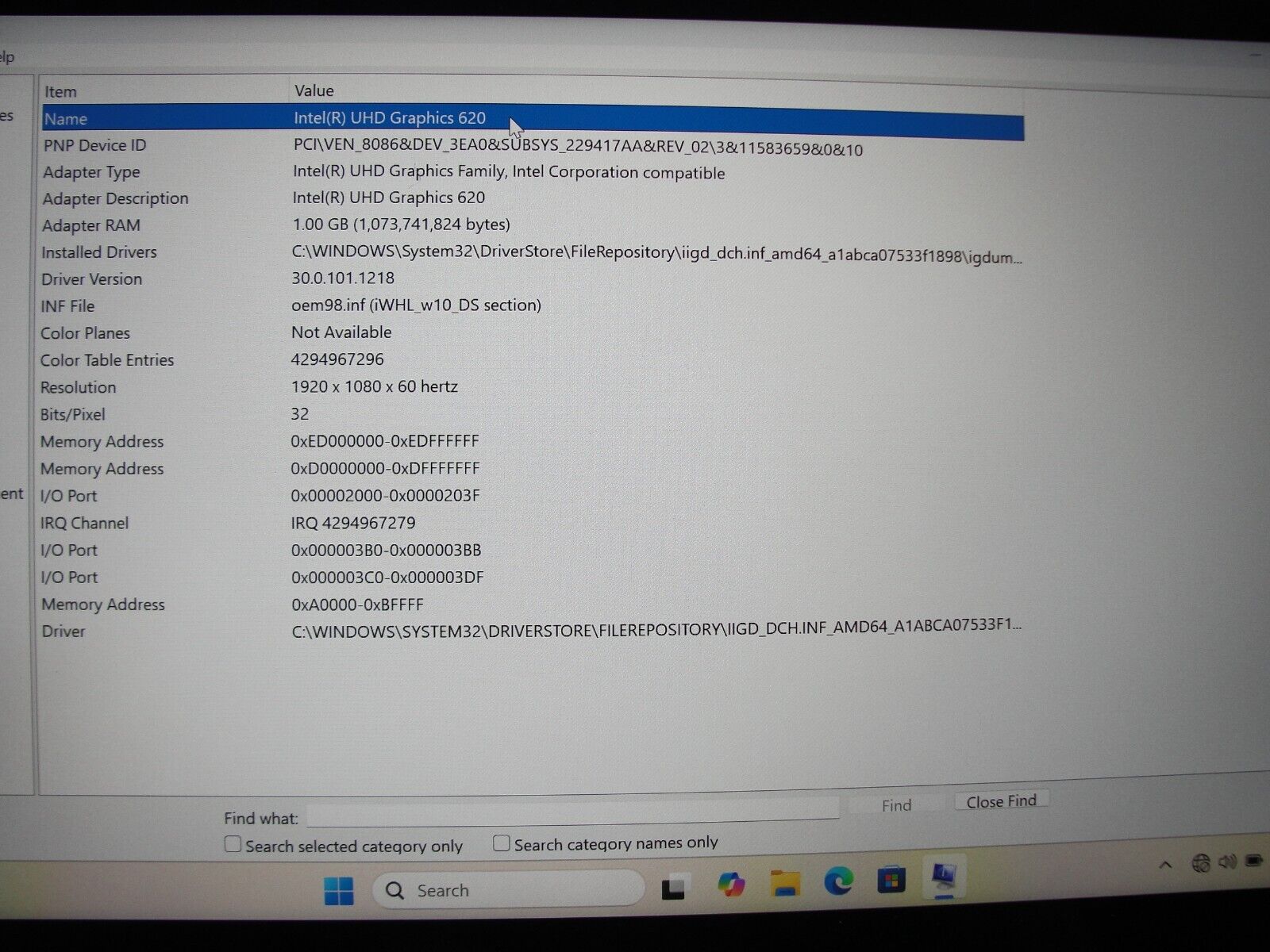Focus the Find what text field
Viewport: 1270px width, 952px height.
coord(572,812)
